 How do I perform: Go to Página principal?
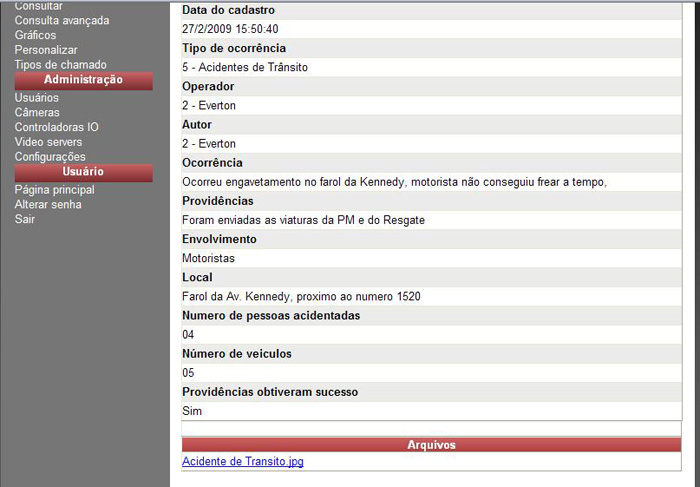coord(55,190)
